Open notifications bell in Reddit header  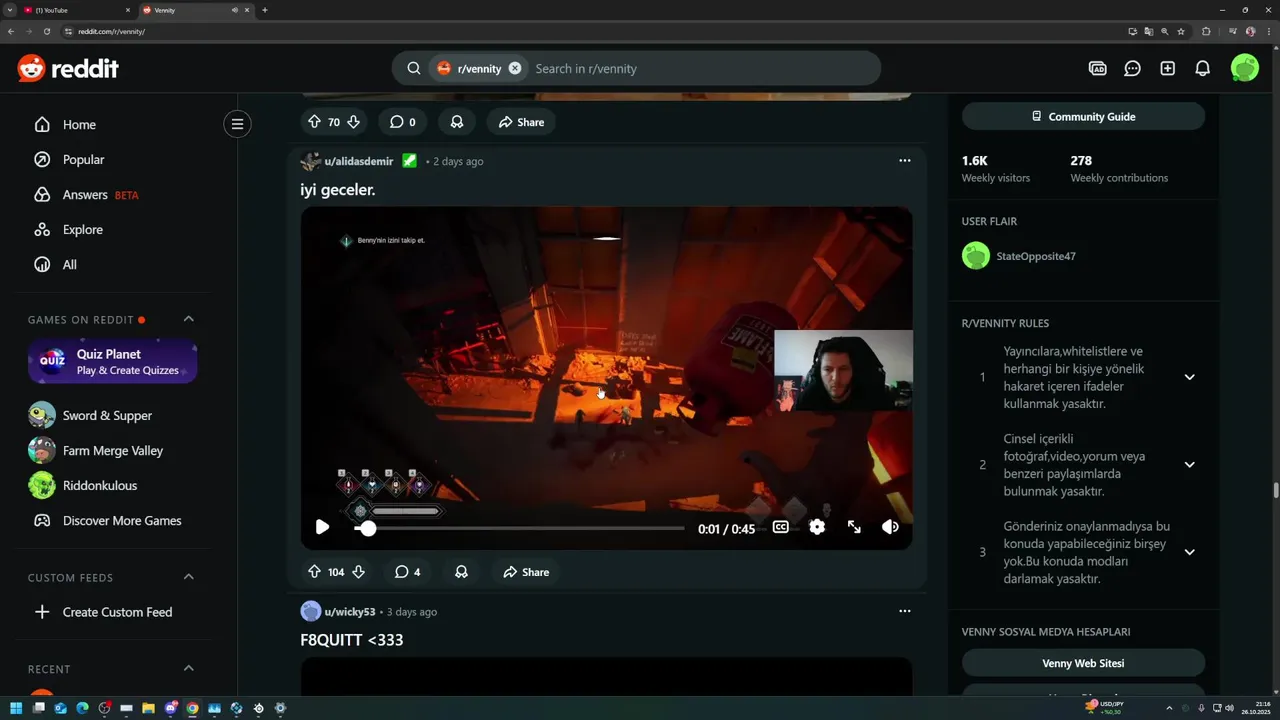1203,68
